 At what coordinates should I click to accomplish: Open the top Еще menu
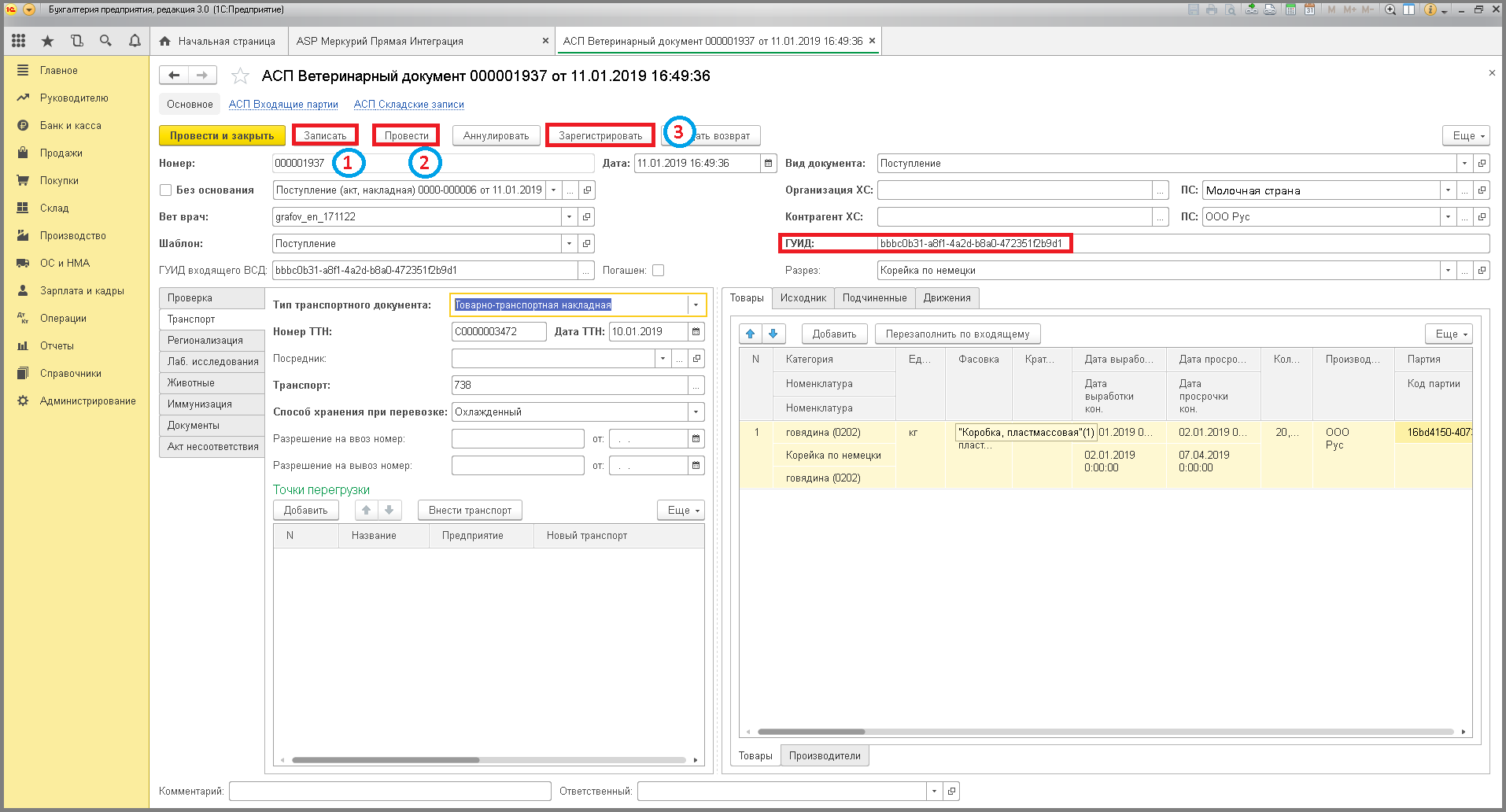coord(1466,135)
